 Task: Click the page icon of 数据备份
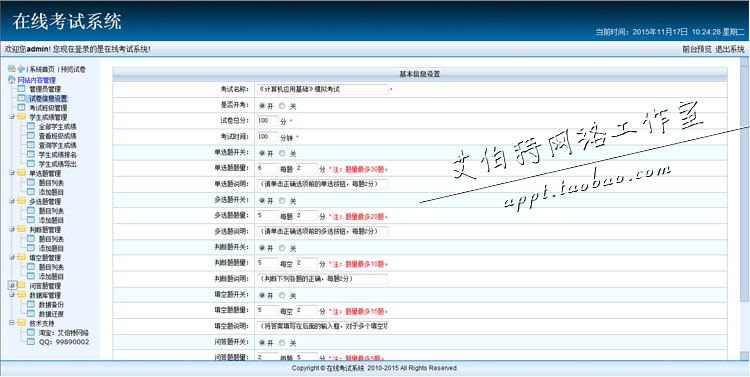click(x=31, y=304)
